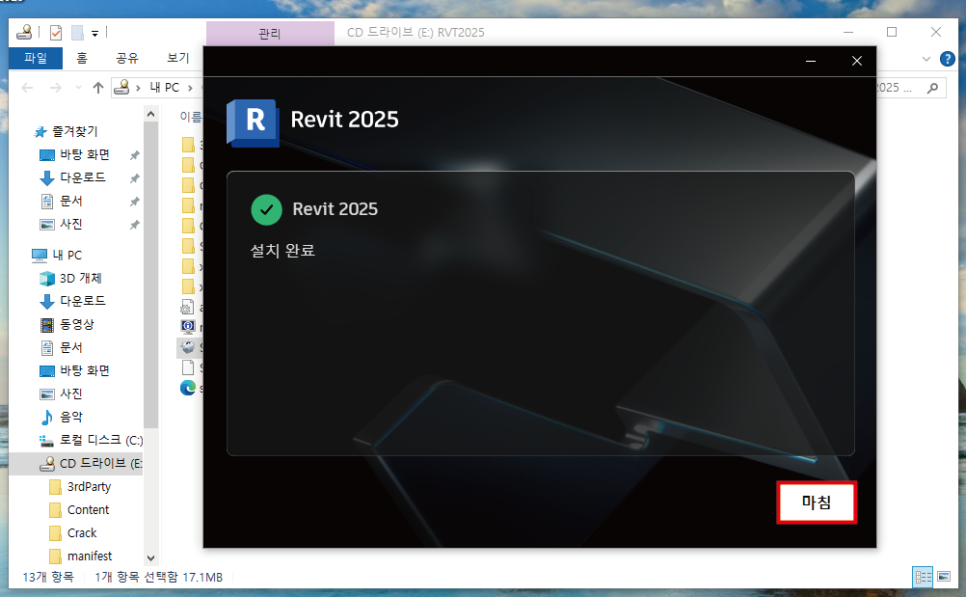Minimize the Revit 2025 installer window

pos(811,61)
